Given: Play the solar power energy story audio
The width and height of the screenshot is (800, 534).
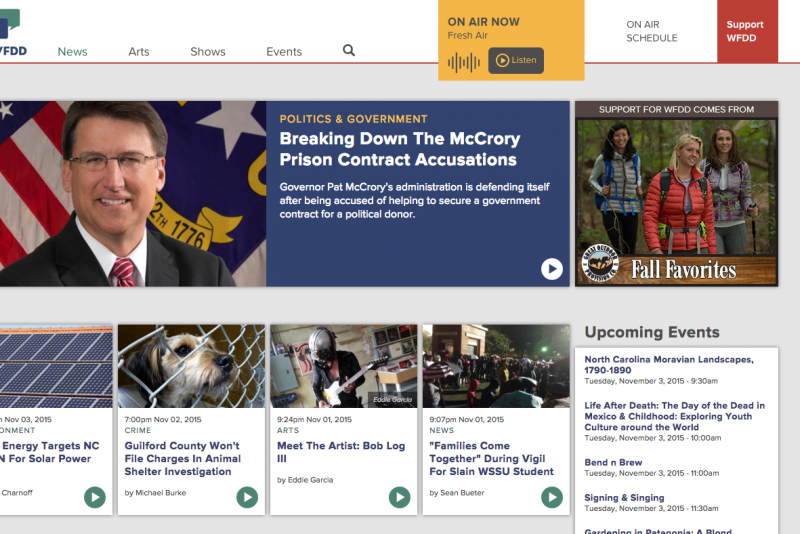Looking at the screenshot, I should pos(95,497).
